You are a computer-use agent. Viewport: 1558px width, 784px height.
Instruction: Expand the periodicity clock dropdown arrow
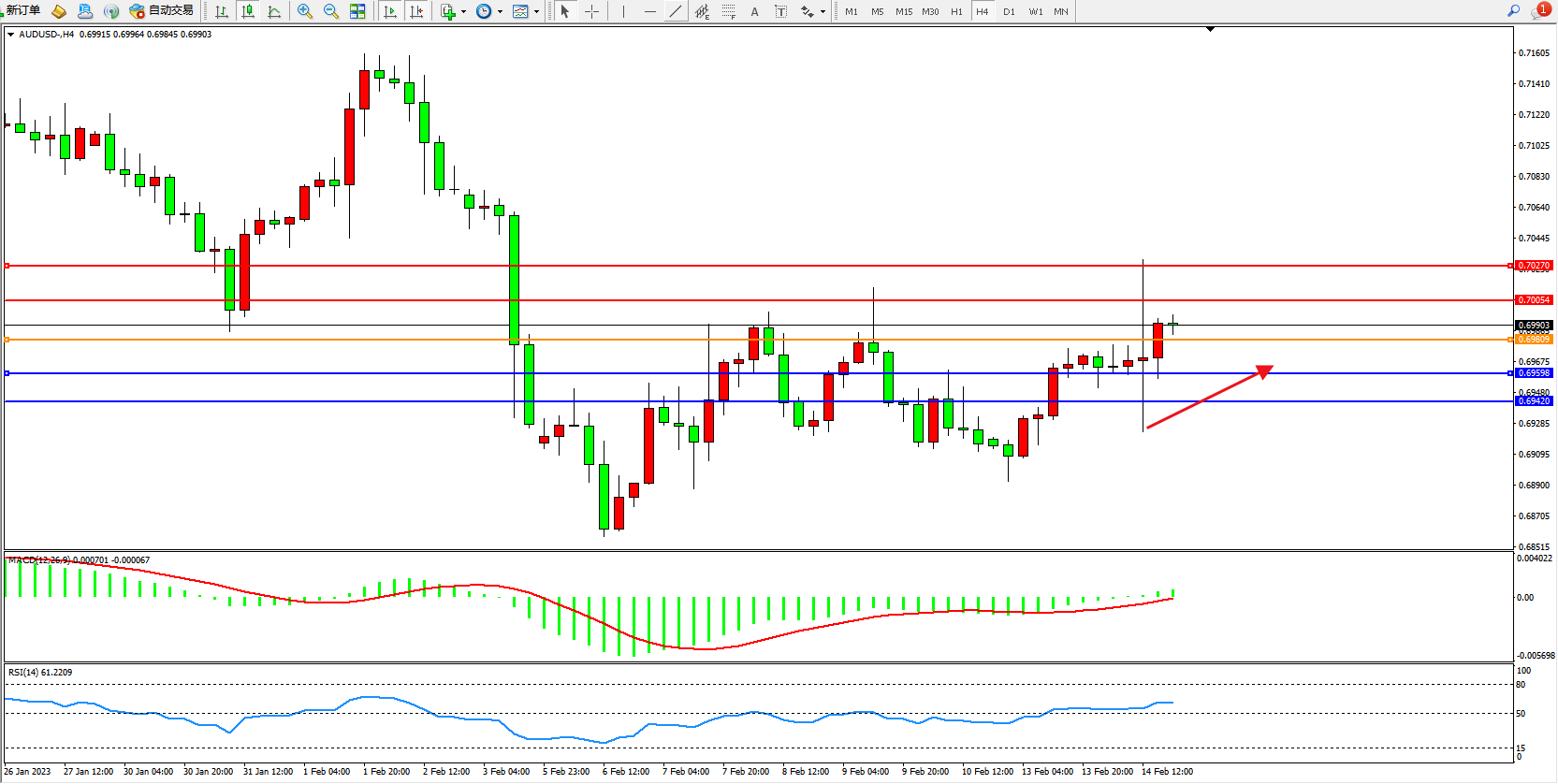pos(500,12)
